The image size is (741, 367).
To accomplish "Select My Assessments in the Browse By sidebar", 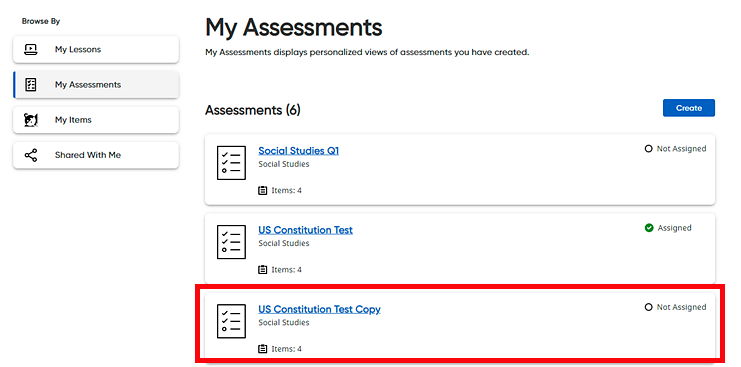I will [96, 85].
